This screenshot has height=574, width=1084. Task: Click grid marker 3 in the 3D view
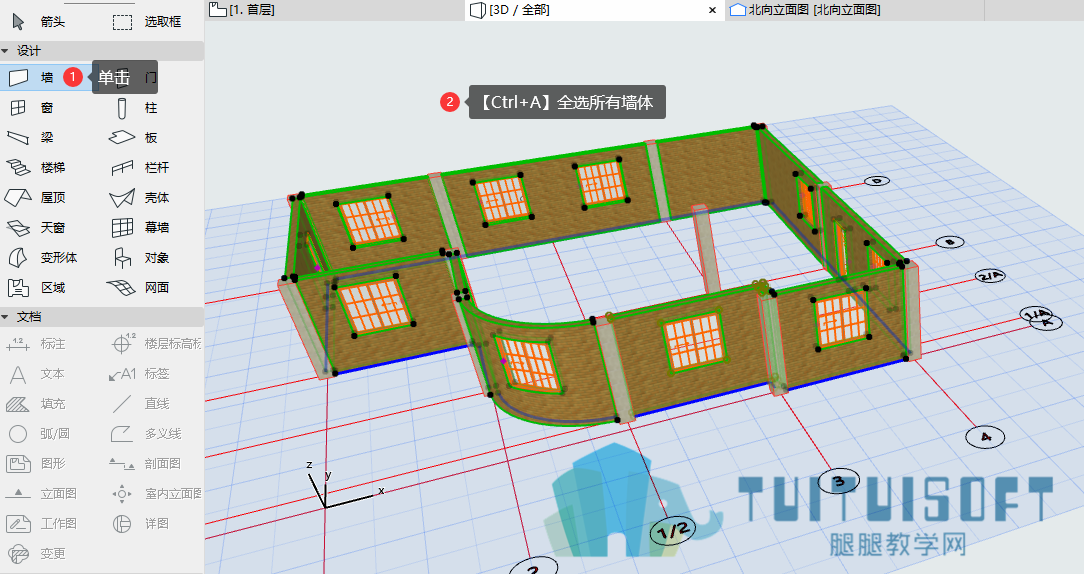[839, 481]
